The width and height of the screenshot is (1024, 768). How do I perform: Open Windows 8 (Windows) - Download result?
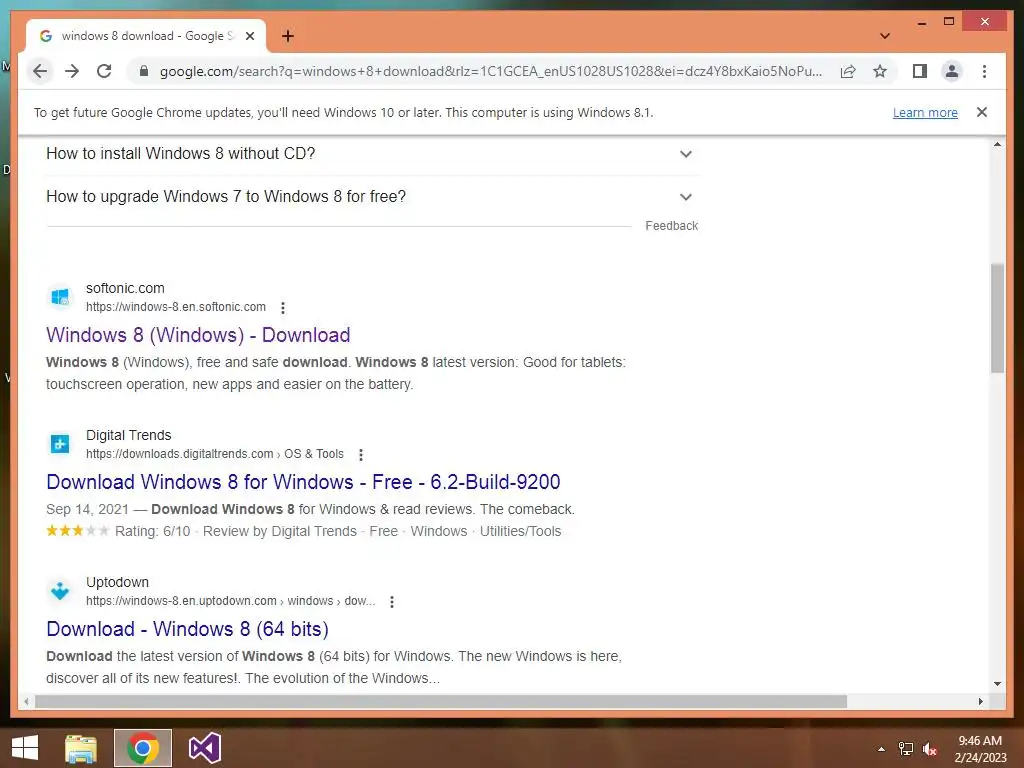coord(198,335)
